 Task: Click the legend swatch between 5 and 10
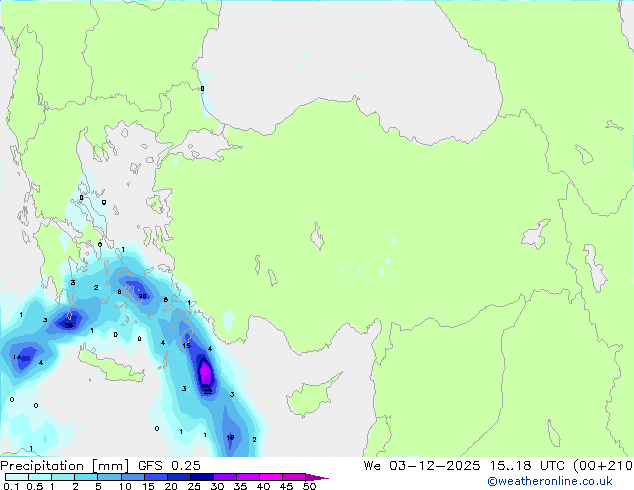click(109, 477)
